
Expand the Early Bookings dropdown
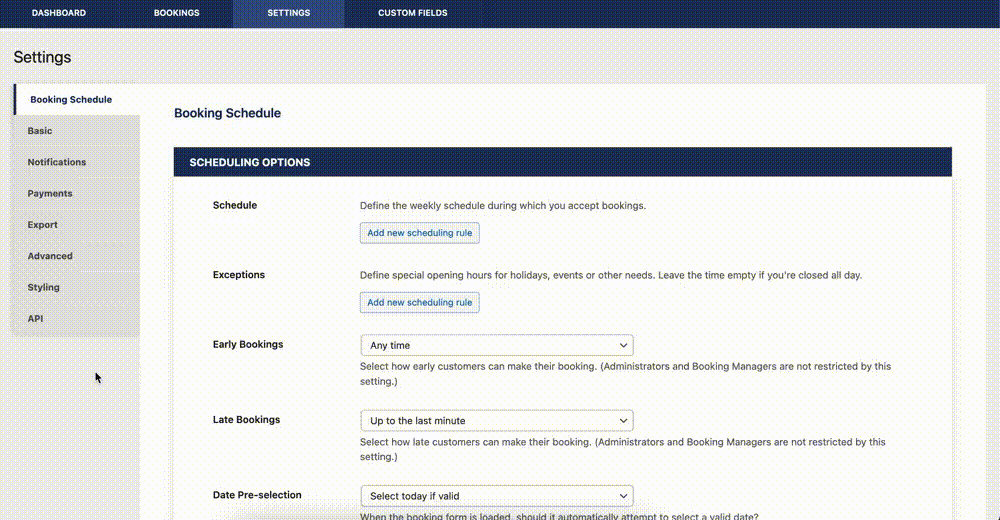(x=497, y=345)
